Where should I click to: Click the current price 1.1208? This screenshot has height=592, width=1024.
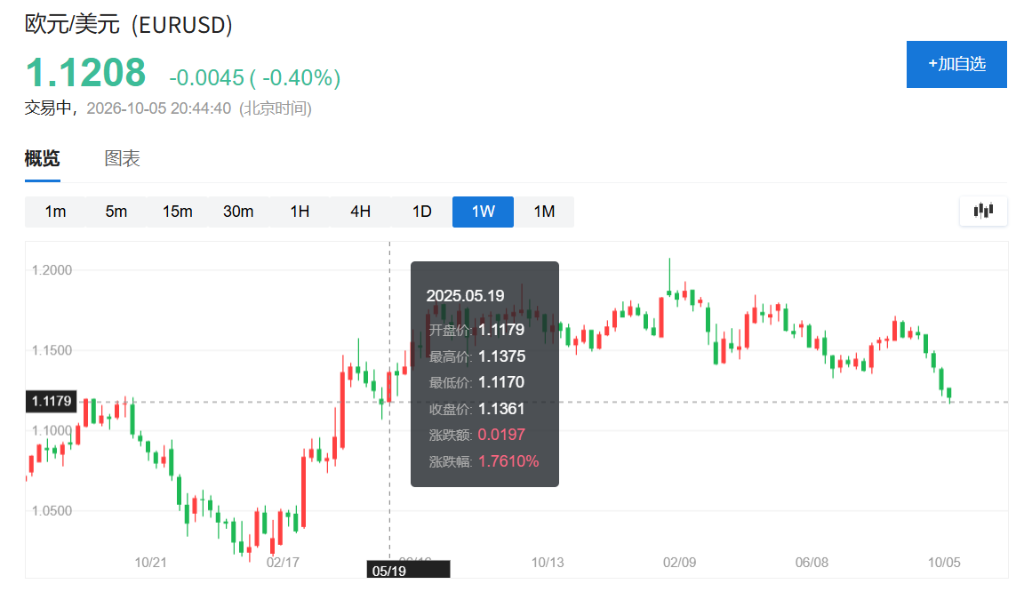point(86,72)
